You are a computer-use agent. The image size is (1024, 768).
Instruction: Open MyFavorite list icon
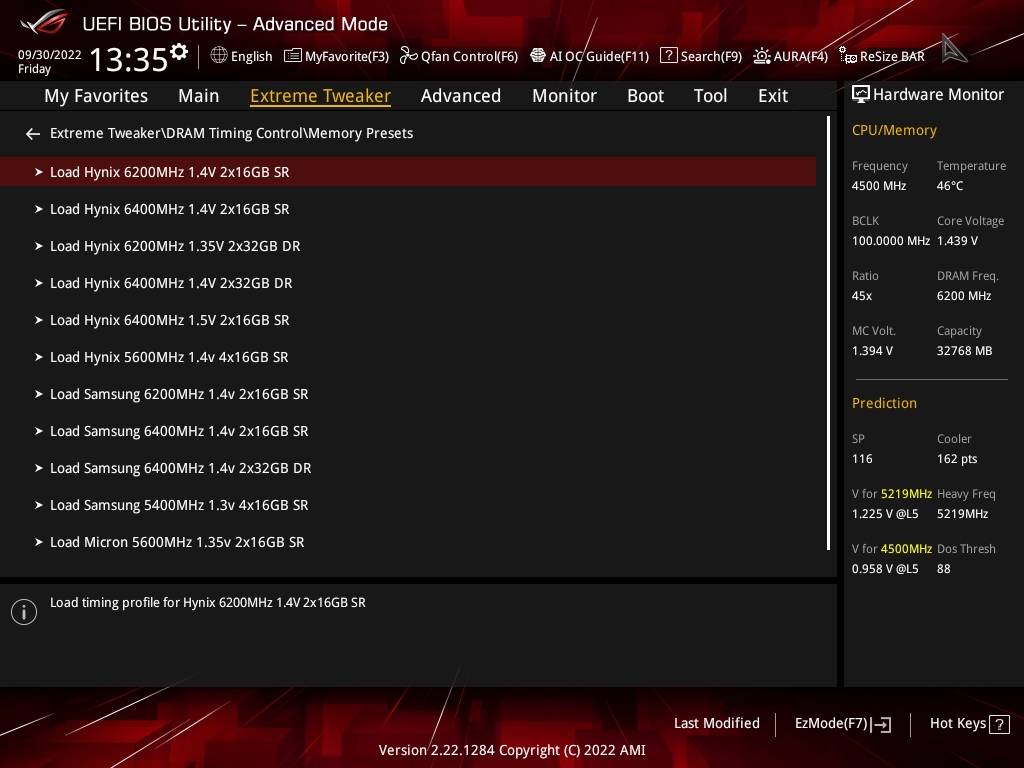point(293,56)
